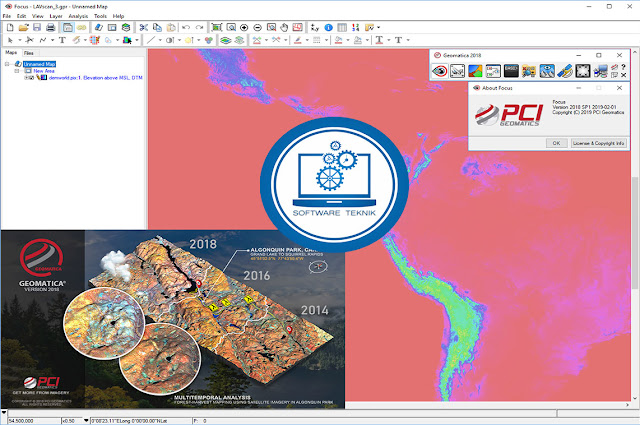Collapse the New Area tree node
The height and width of the screenshot is (425, 640).
[17, 71]
